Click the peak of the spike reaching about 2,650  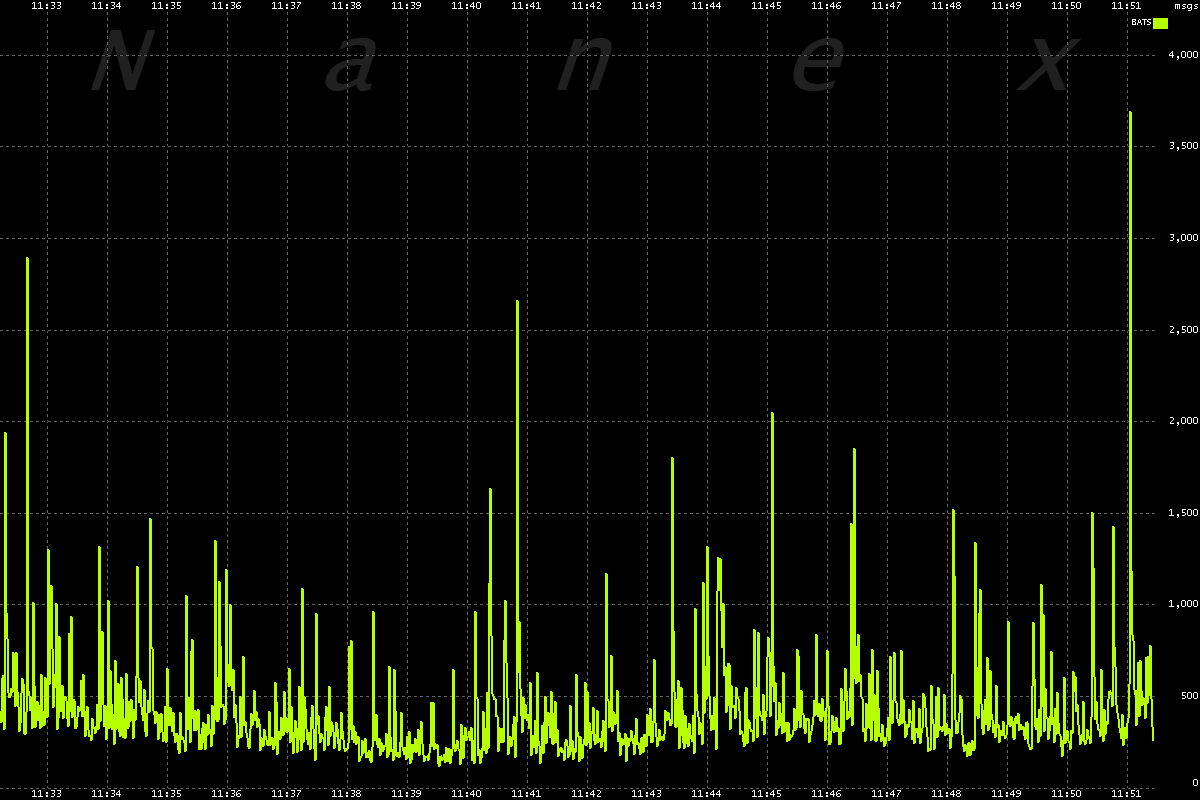pyautogui.click(x=517, y=302)
